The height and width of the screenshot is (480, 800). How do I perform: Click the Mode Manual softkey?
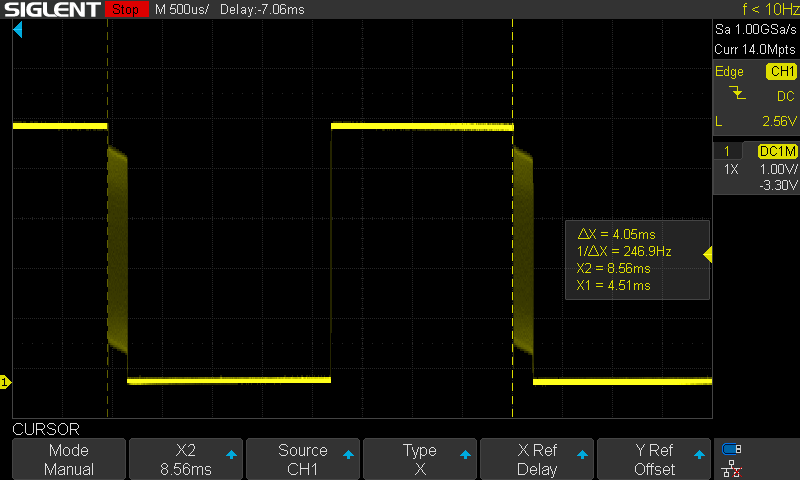[x=69, y=459]
